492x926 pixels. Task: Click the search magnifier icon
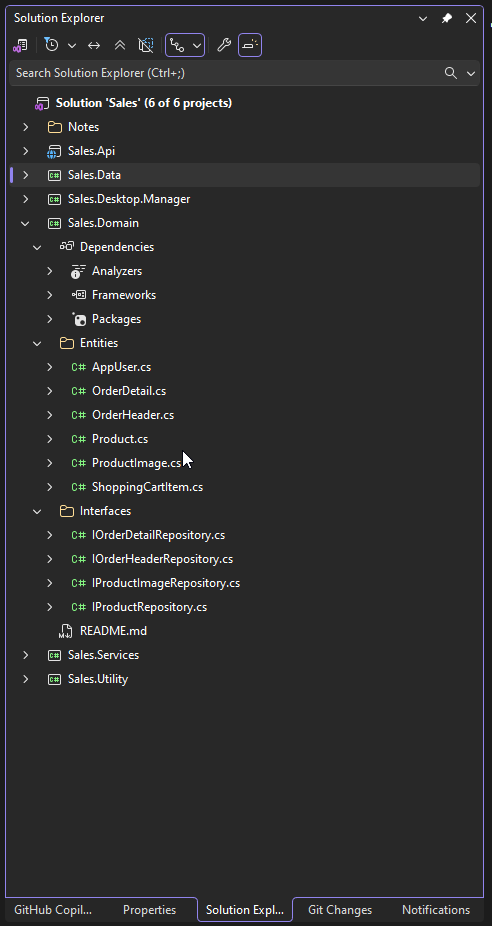[x=451, y=73]
